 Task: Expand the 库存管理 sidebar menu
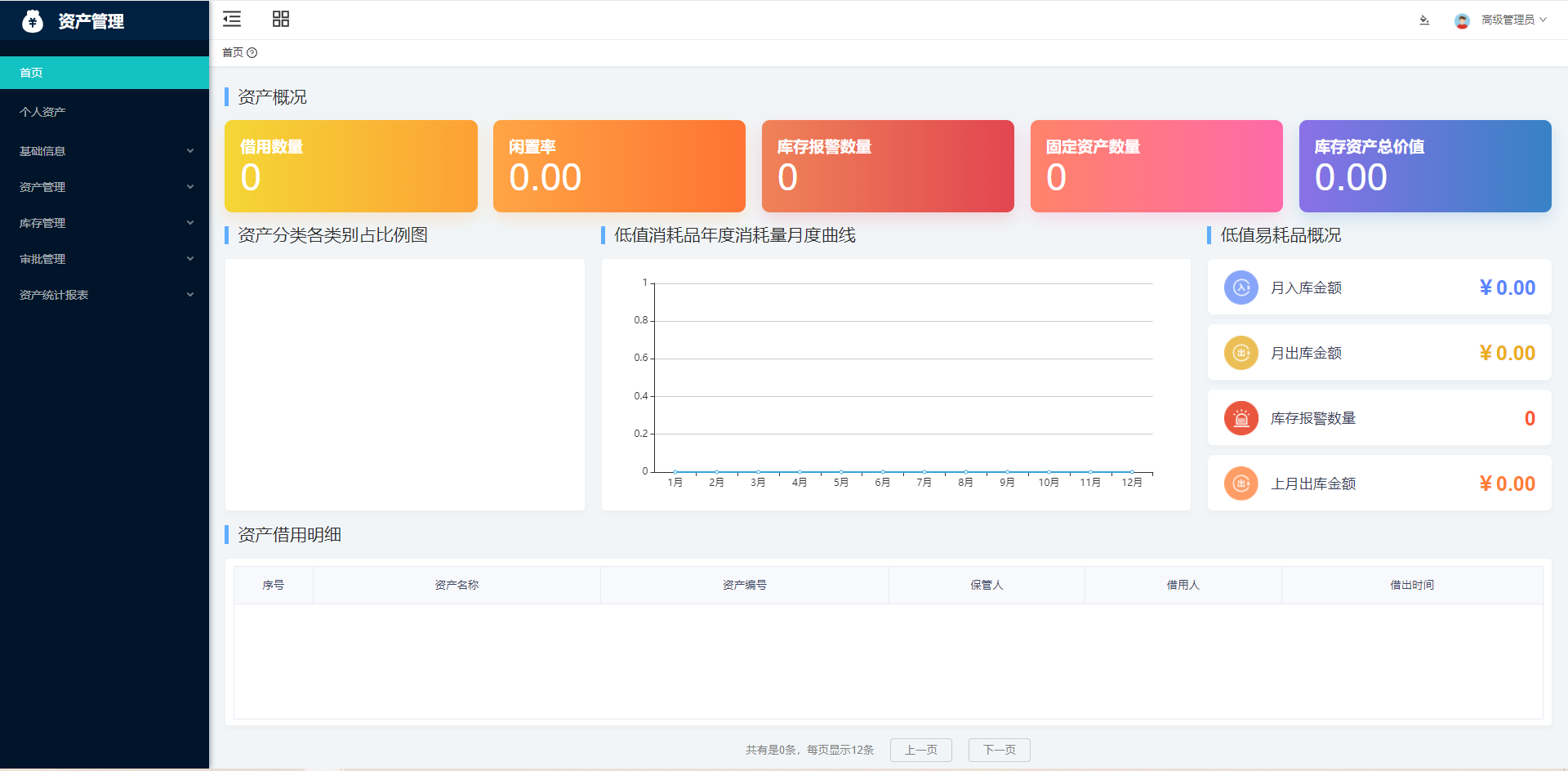tap(105, 223)
